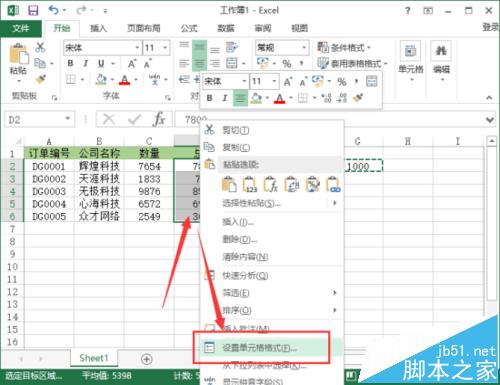Switch to the 页面布局 ribbon tab
500x385 pixels.
pos(144,28)
